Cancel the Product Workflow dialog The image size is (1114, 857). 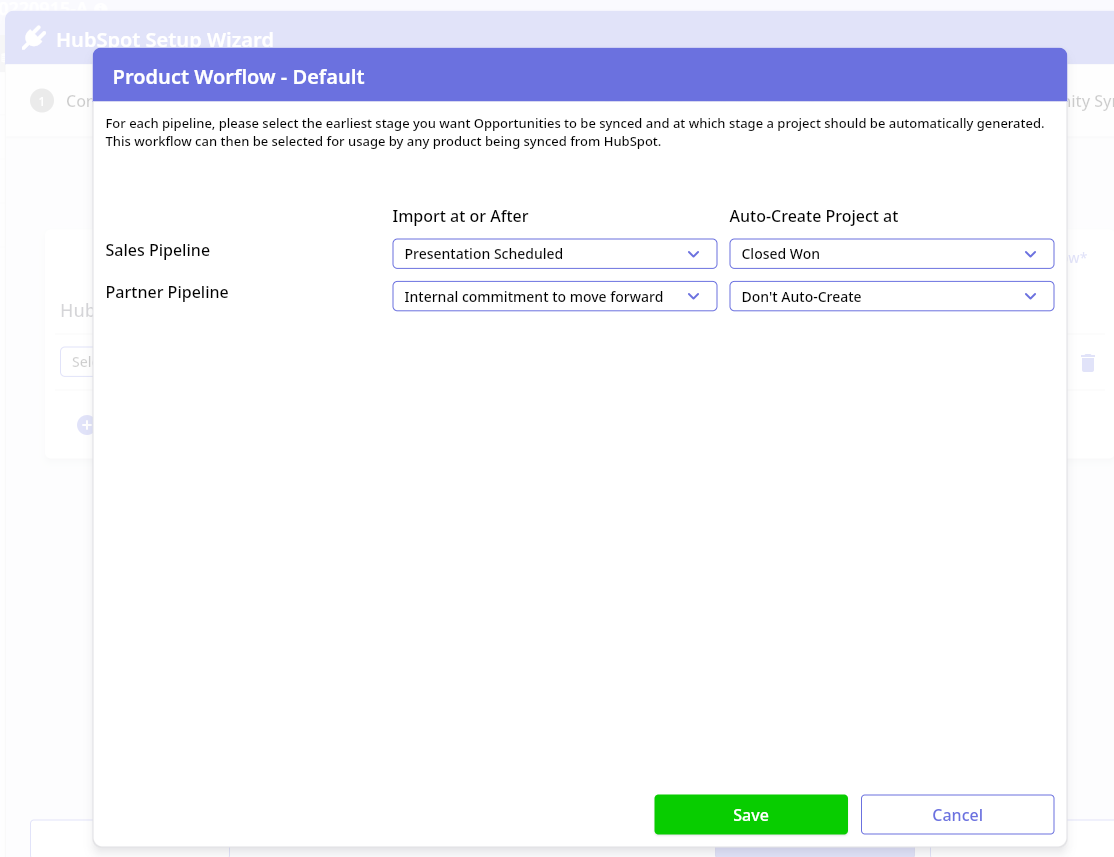[957, 815]
